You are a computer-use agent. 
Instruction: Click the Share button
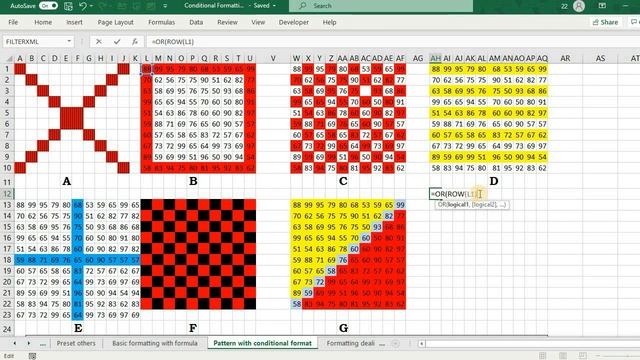click(x=605, y=22)
